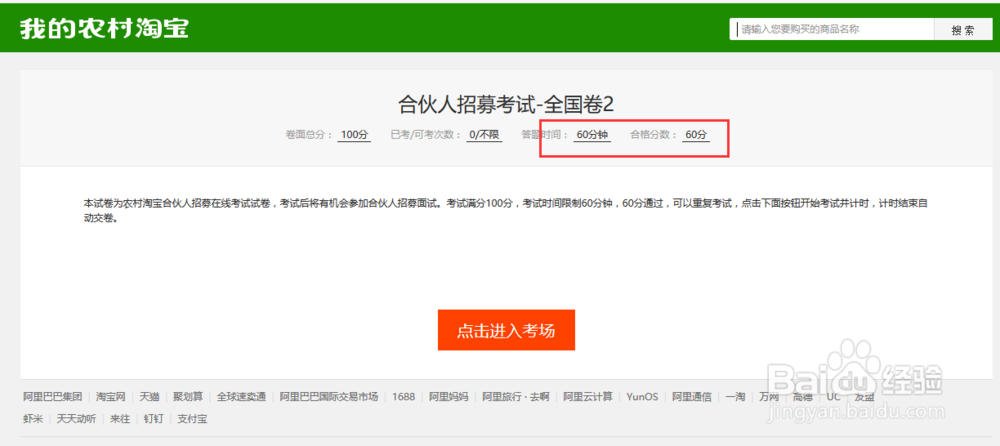Open the 天猫 footer link
Screen dimensions: 1000x446
149,396
